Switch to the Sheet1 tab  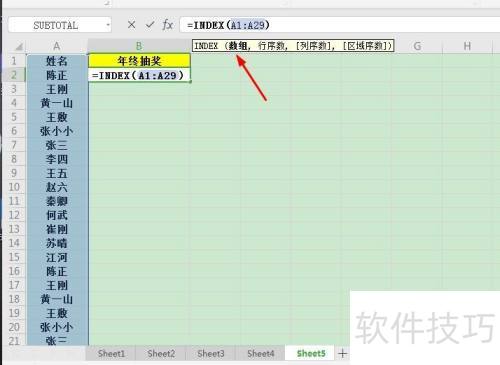pos(111,354)
